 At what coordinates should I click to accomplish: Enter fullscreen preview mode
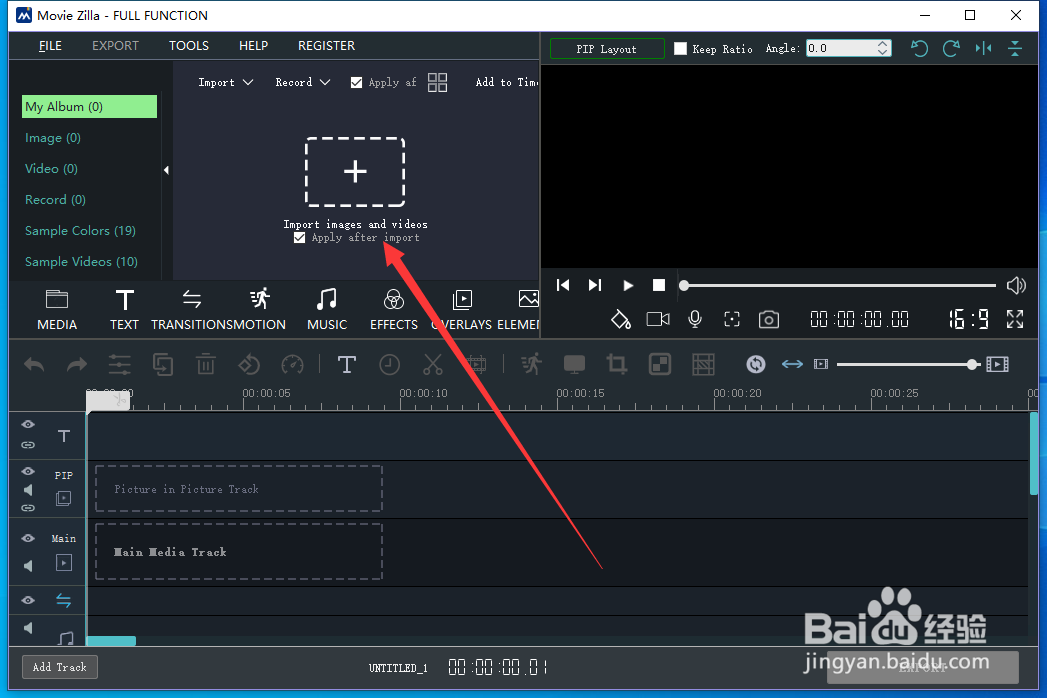coord(1015,319)
